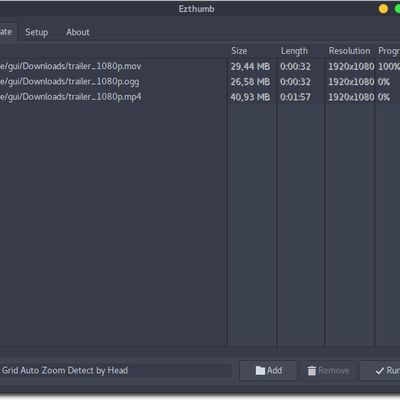This screenshot has height=400, width=400.
Task: Select the partially visible first tab
Action: coord(7,32)
